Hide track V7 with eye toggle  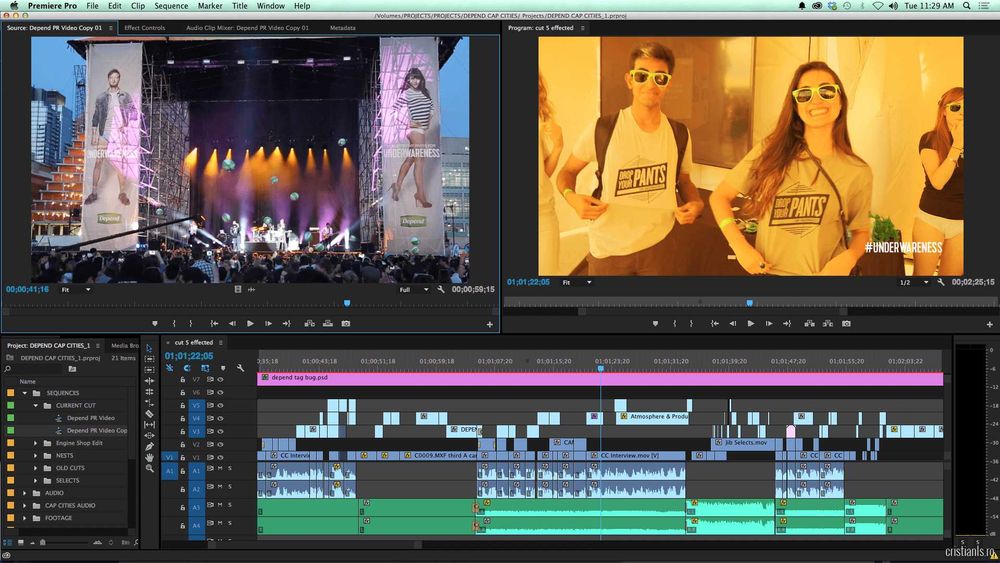pos(221,380)
